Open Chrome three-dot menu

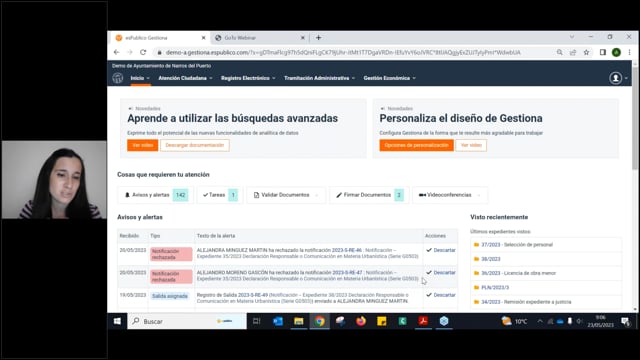tap(629, 52)
